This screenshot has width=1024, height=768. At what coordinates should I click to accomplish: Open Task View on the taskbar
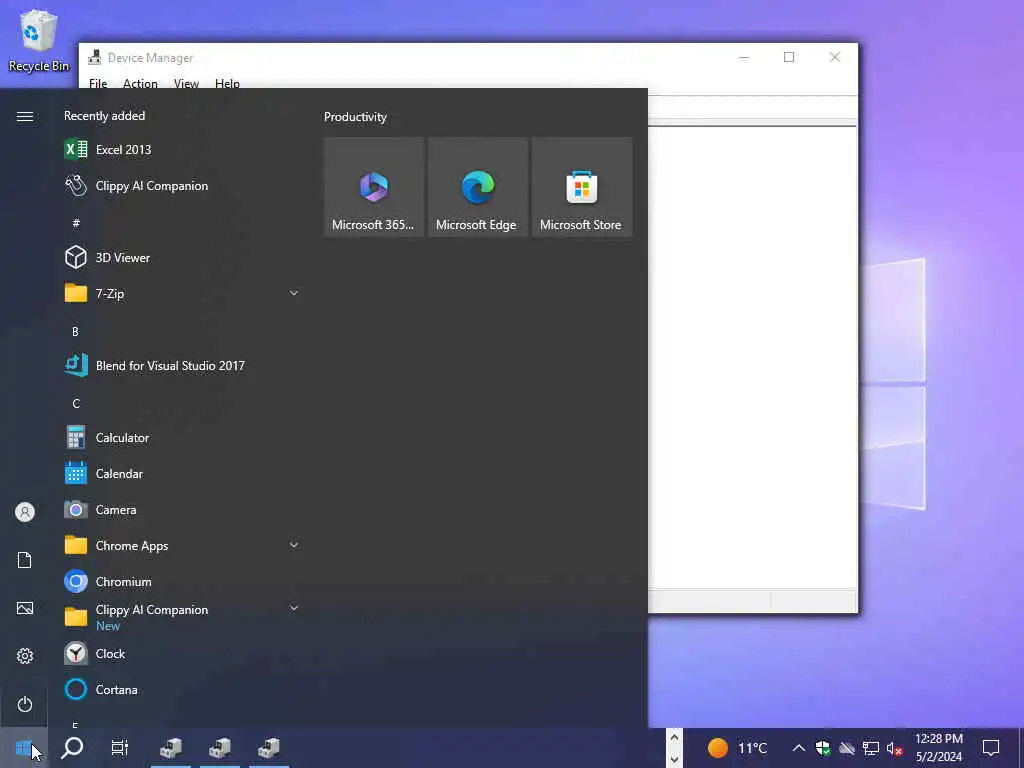tap(120, 748)
